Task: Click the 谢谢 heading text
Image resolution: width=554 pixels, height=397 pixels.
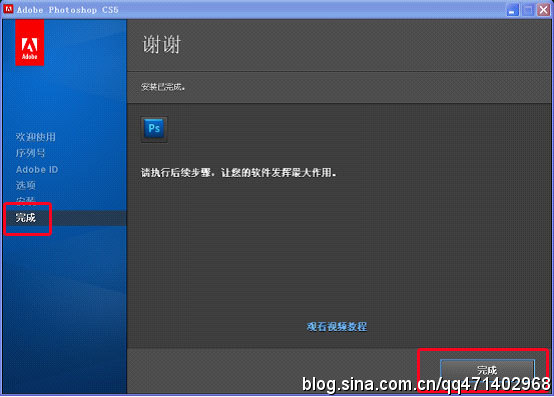Action: [x=162, y=45]
